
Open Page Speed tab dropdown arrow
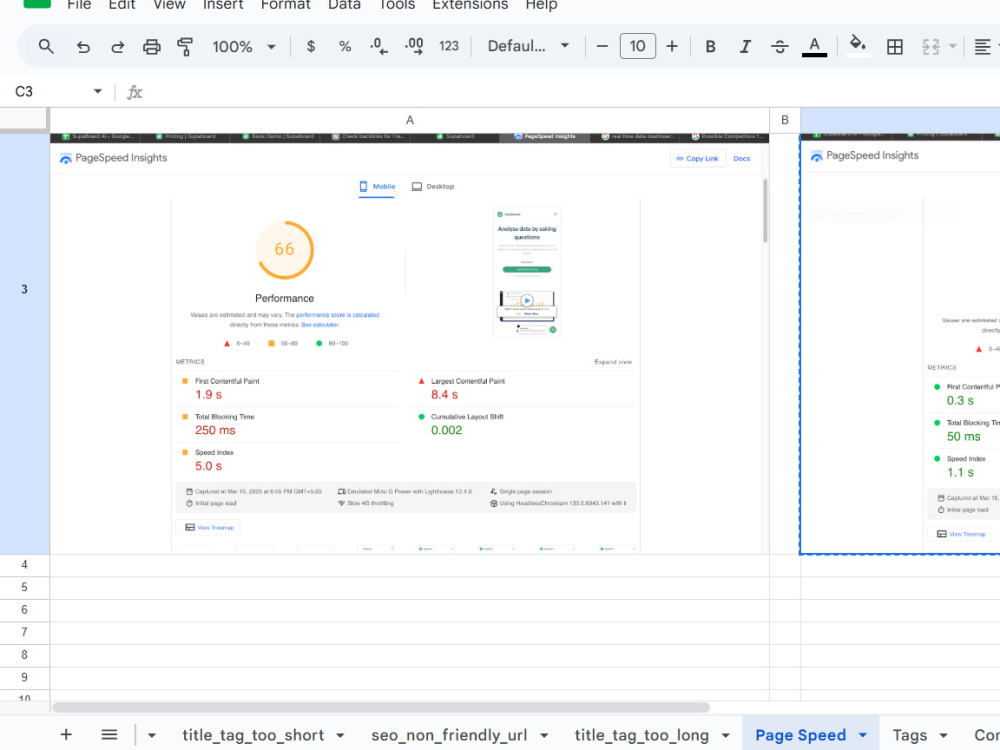pos(862,735)
